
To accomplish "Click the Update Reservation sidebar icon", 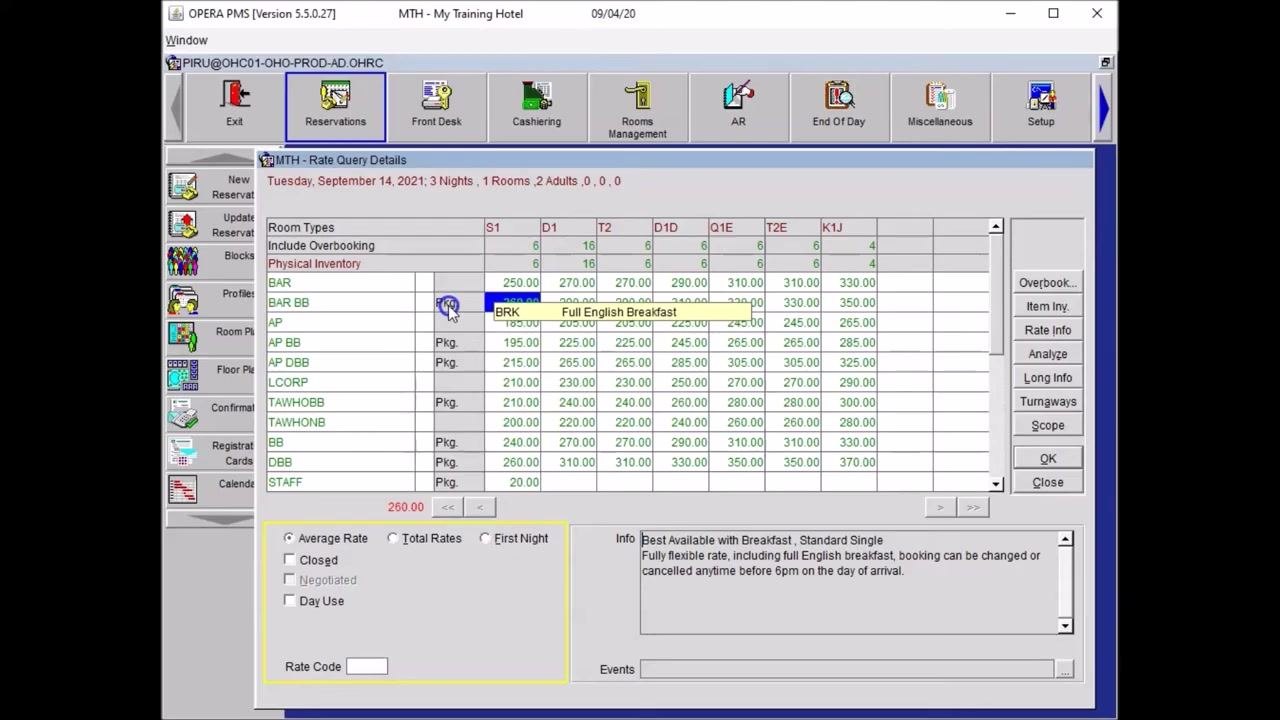I will [183, 225].
